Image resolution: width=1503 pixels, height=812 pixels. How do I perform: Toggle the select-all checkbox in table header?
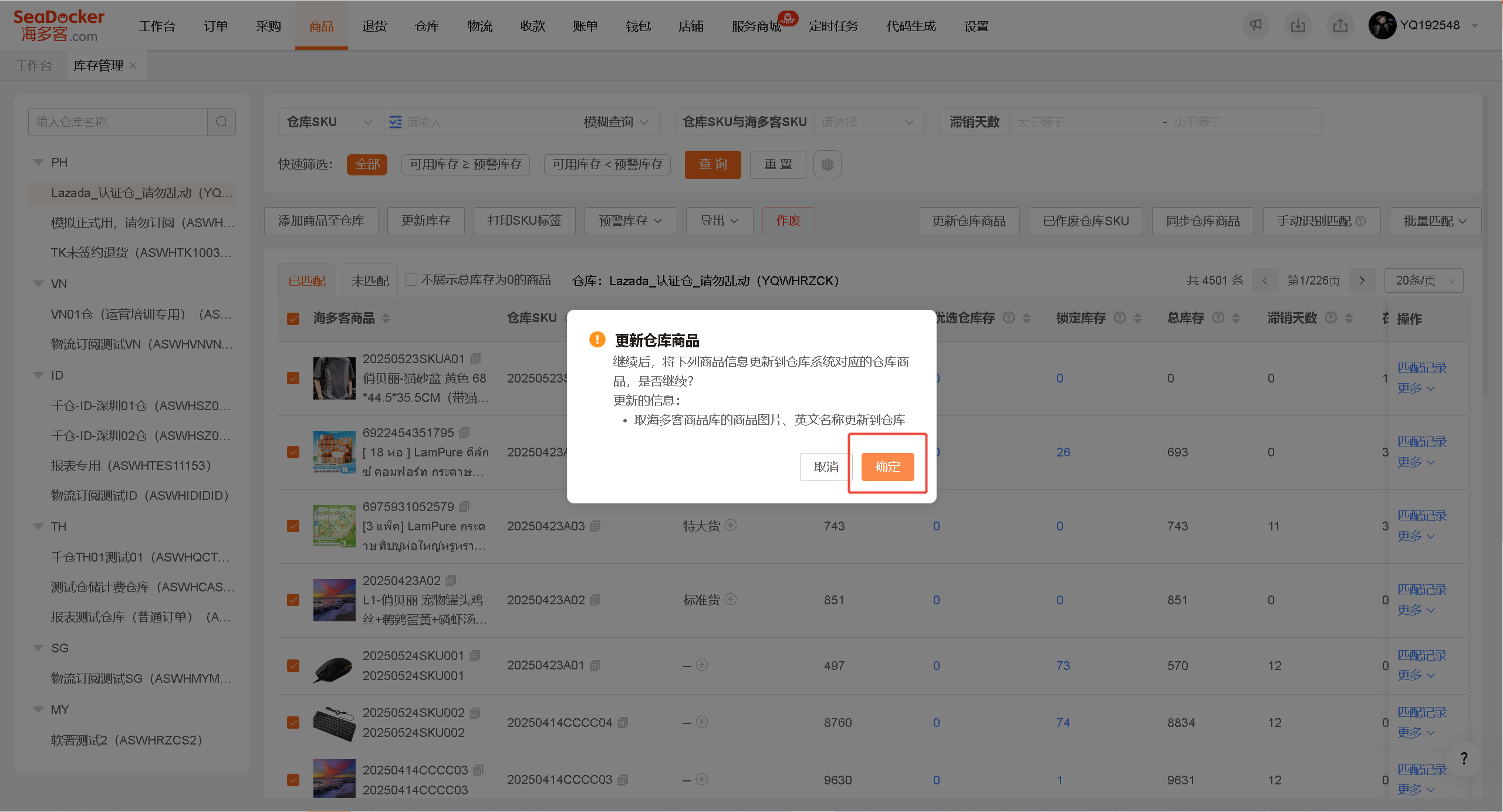[x=293, y=318]
